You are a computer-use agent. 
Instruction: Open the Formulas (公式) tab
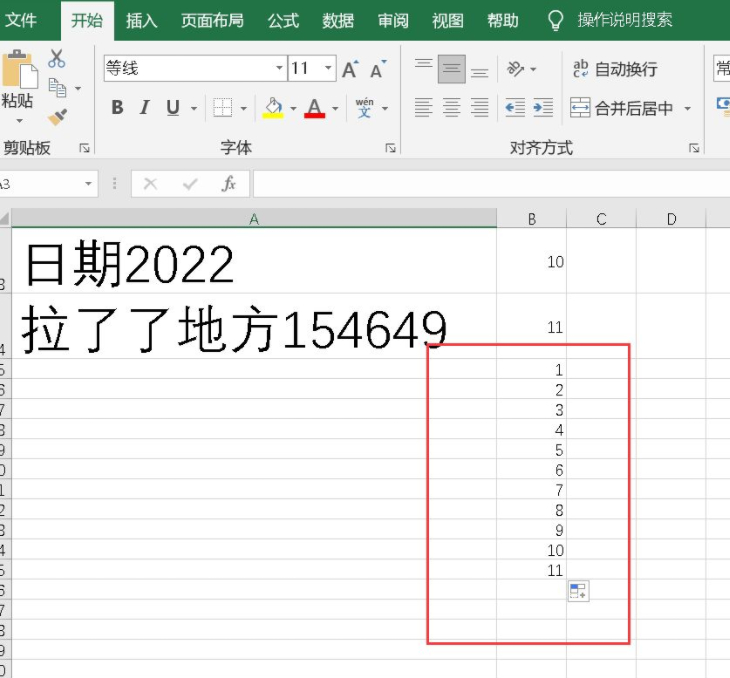[x=283, y=20]
